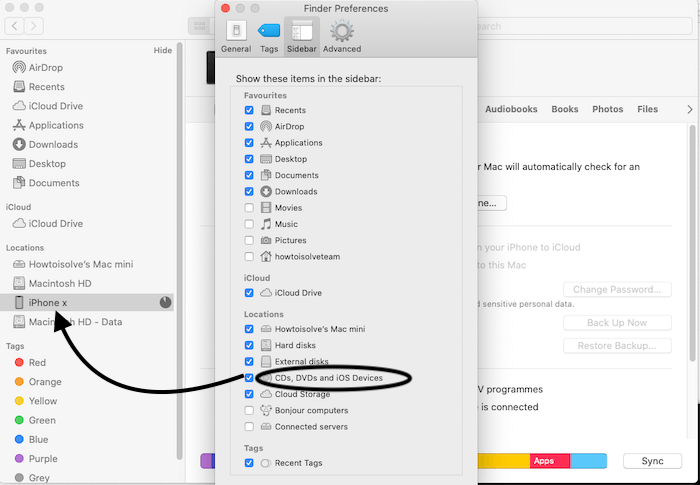Click the Movies icon in preferences list
700x485 pixels.
pyautogui.click(x=266, y=208)
